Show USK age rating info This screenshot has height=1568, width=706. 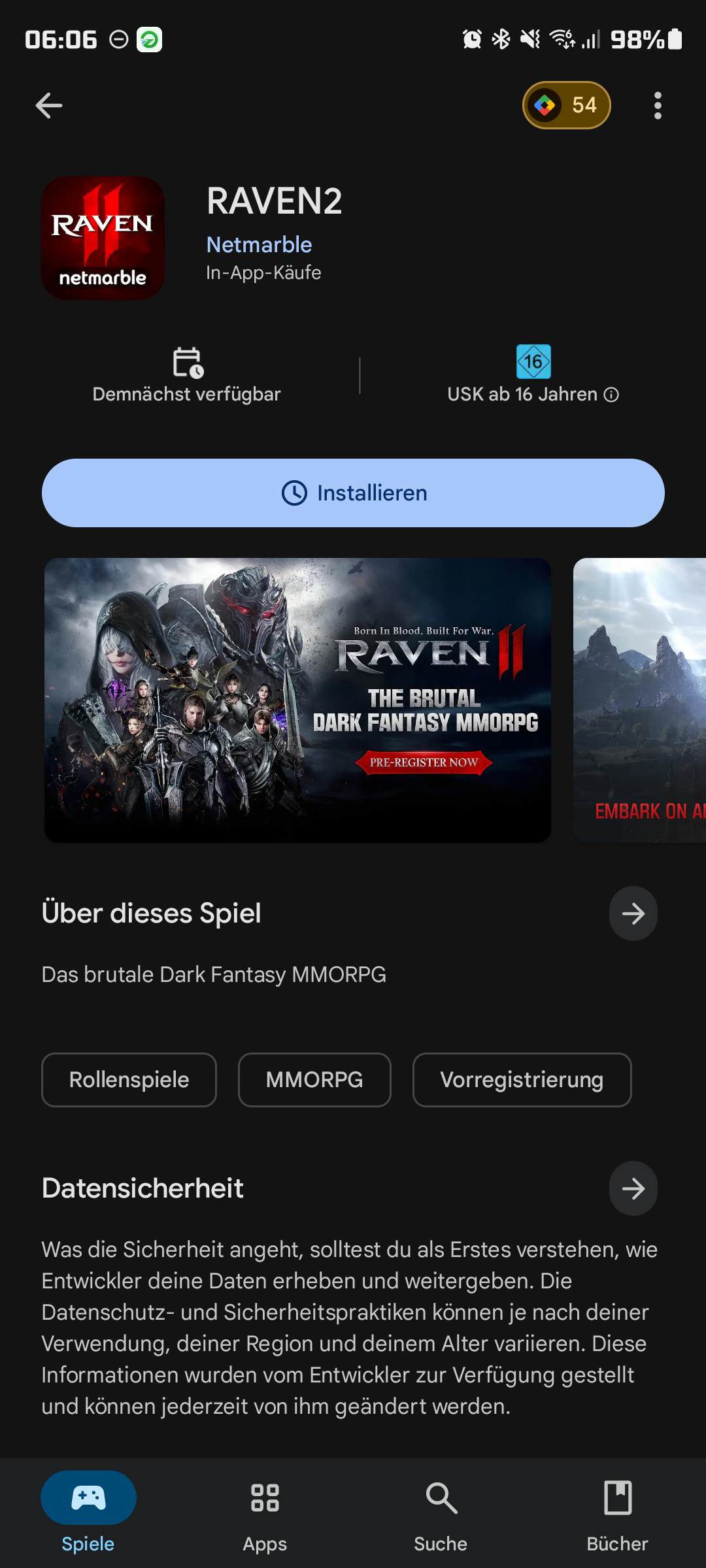click(611, 395)
